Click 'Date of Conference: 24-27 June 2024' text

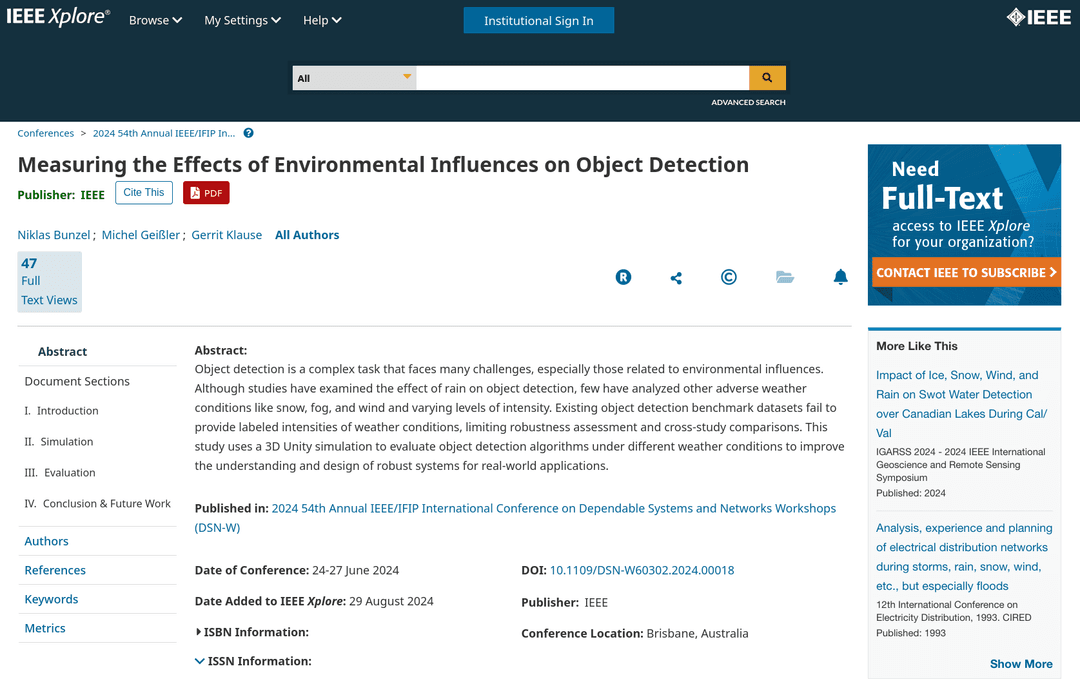click(297, 570)
